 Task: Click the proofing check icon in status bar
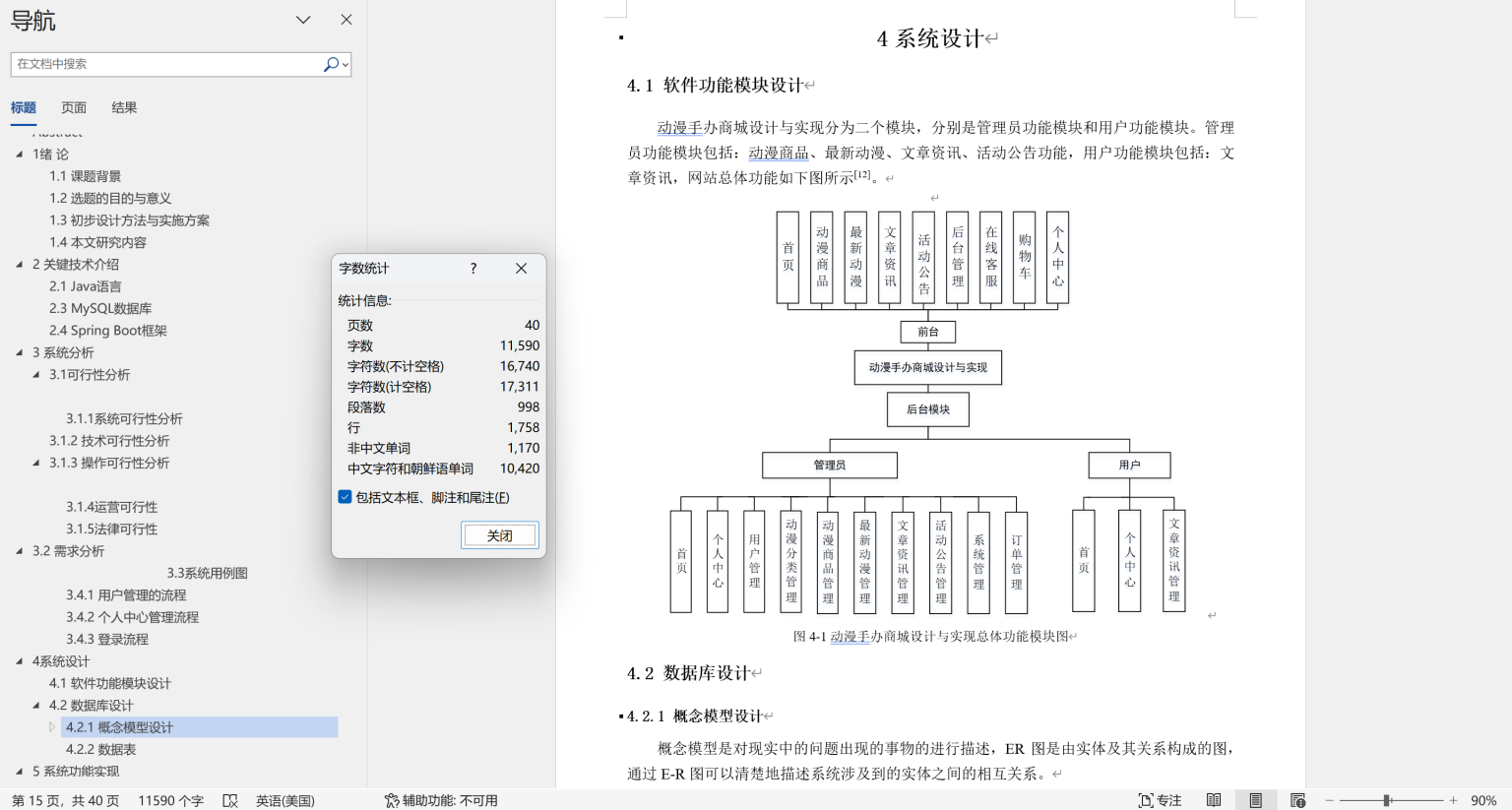click(230, 800)
